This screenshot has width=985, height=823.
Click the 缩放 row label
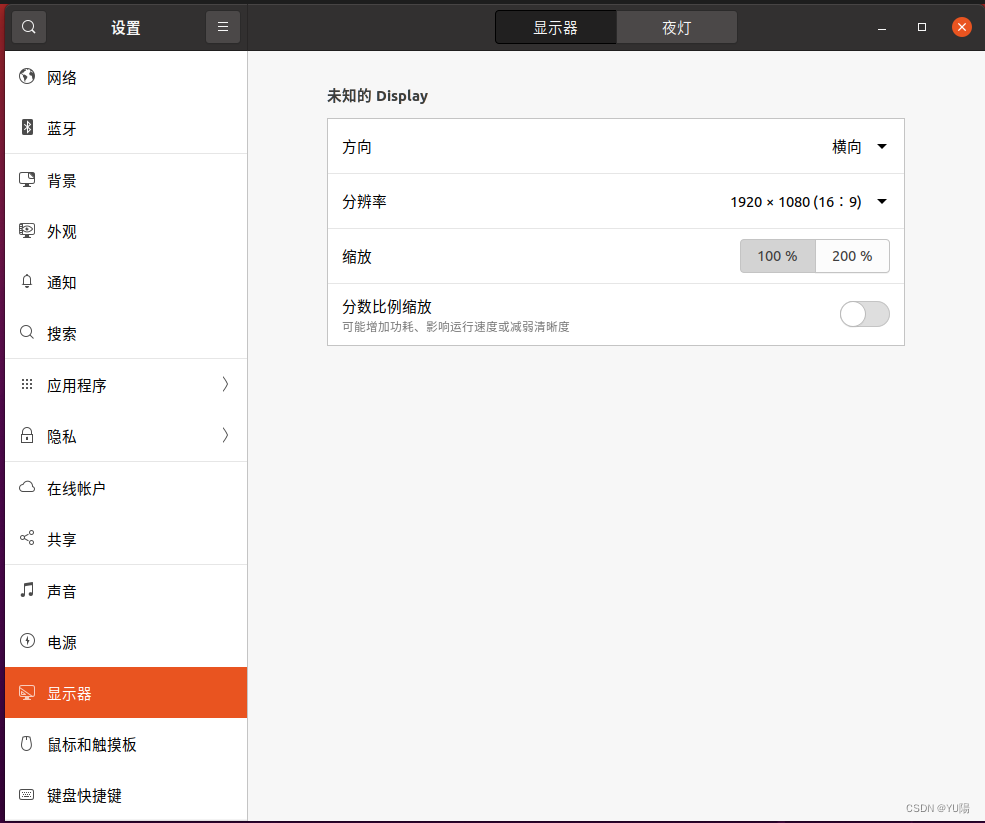[x=357, y=256]
